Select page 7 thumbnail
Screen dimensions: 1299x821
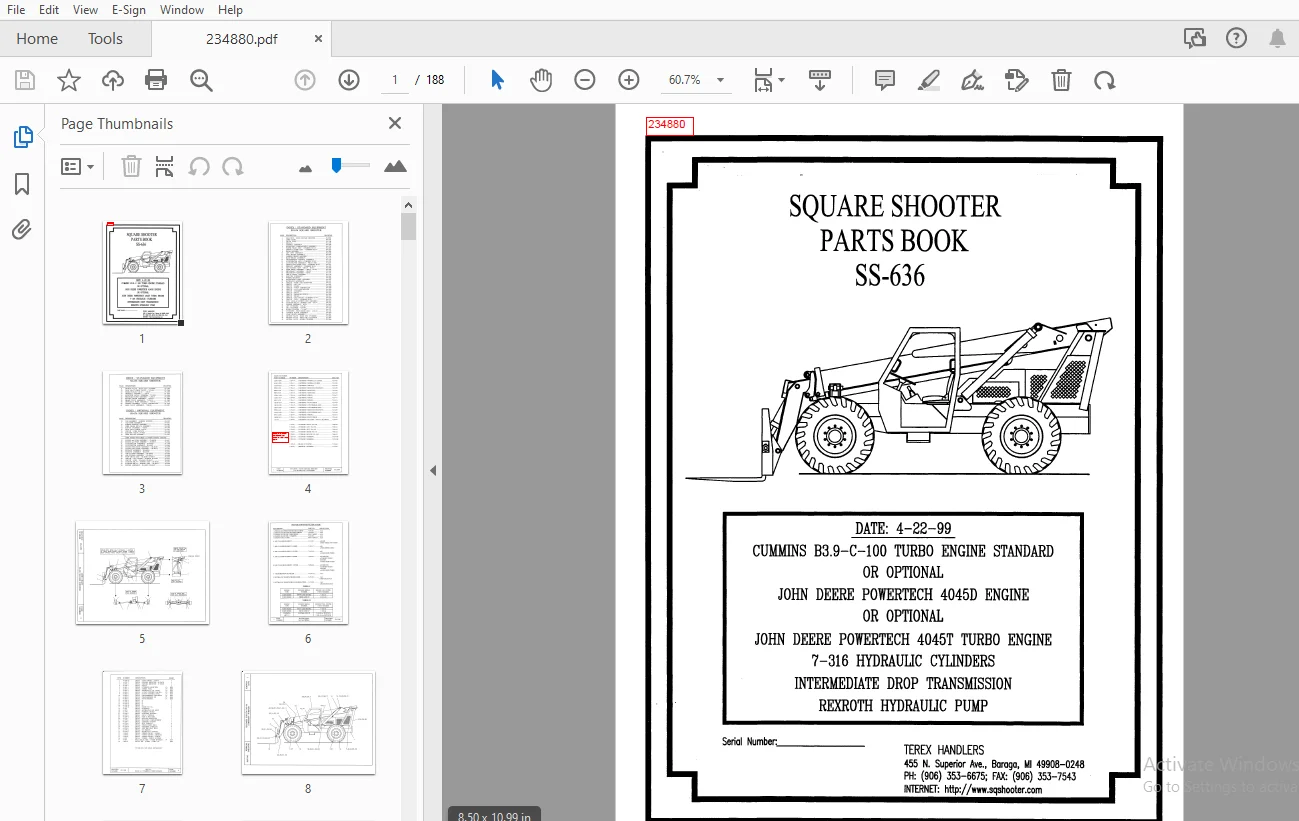tap(142, 722)
